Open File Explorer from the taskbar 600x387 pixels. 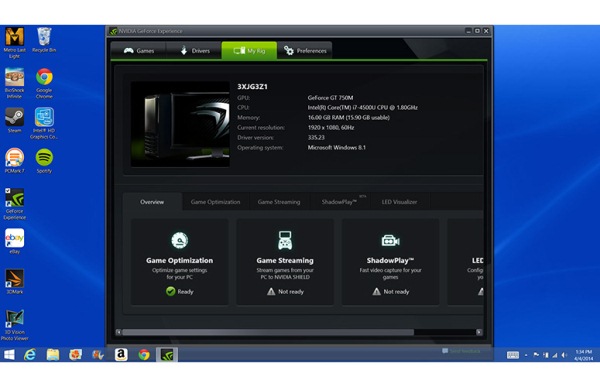(x=53, y=355)
